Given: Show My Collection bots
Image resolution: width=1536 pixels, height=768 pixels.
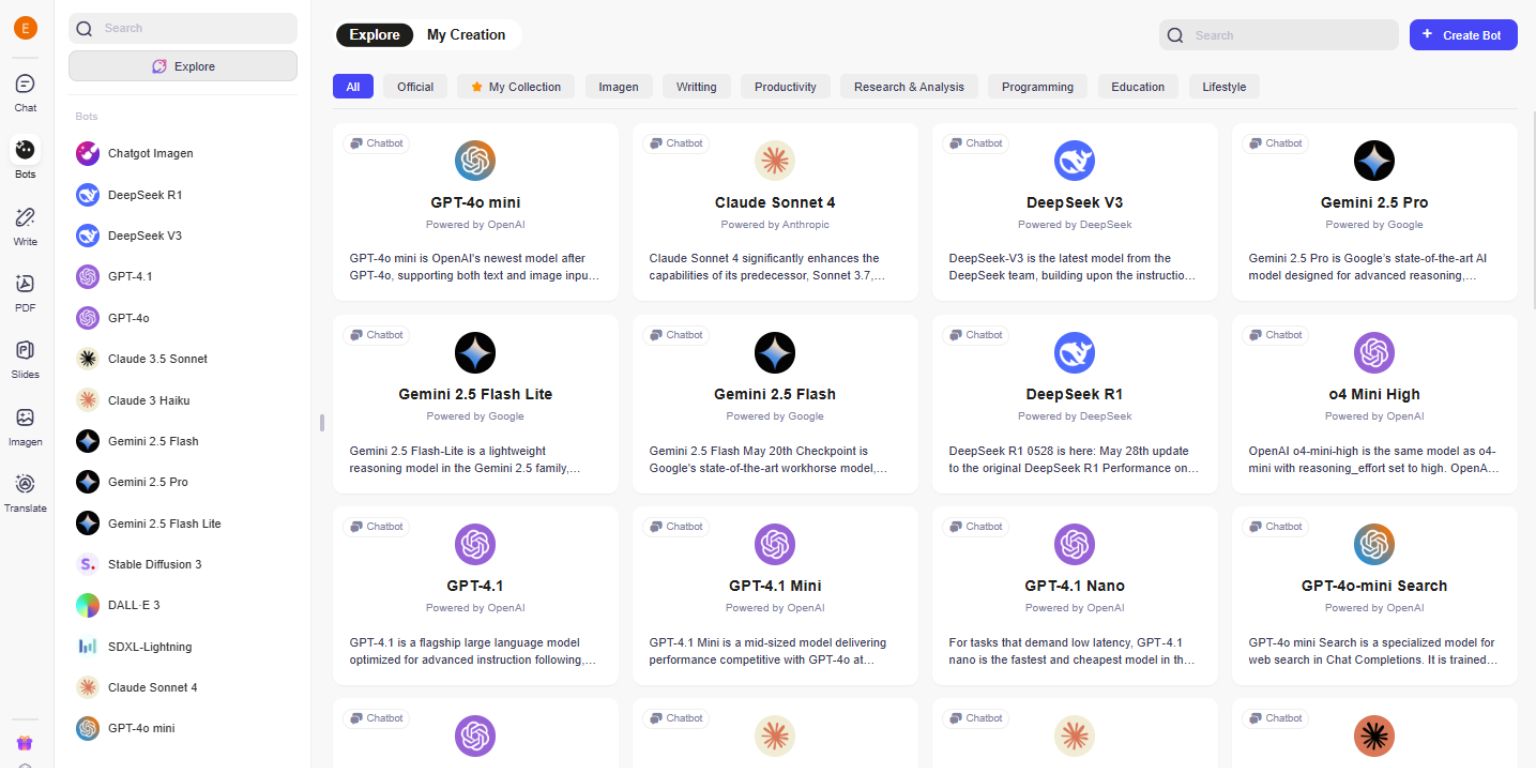Looking at the screenshot, I should [516, 87].
